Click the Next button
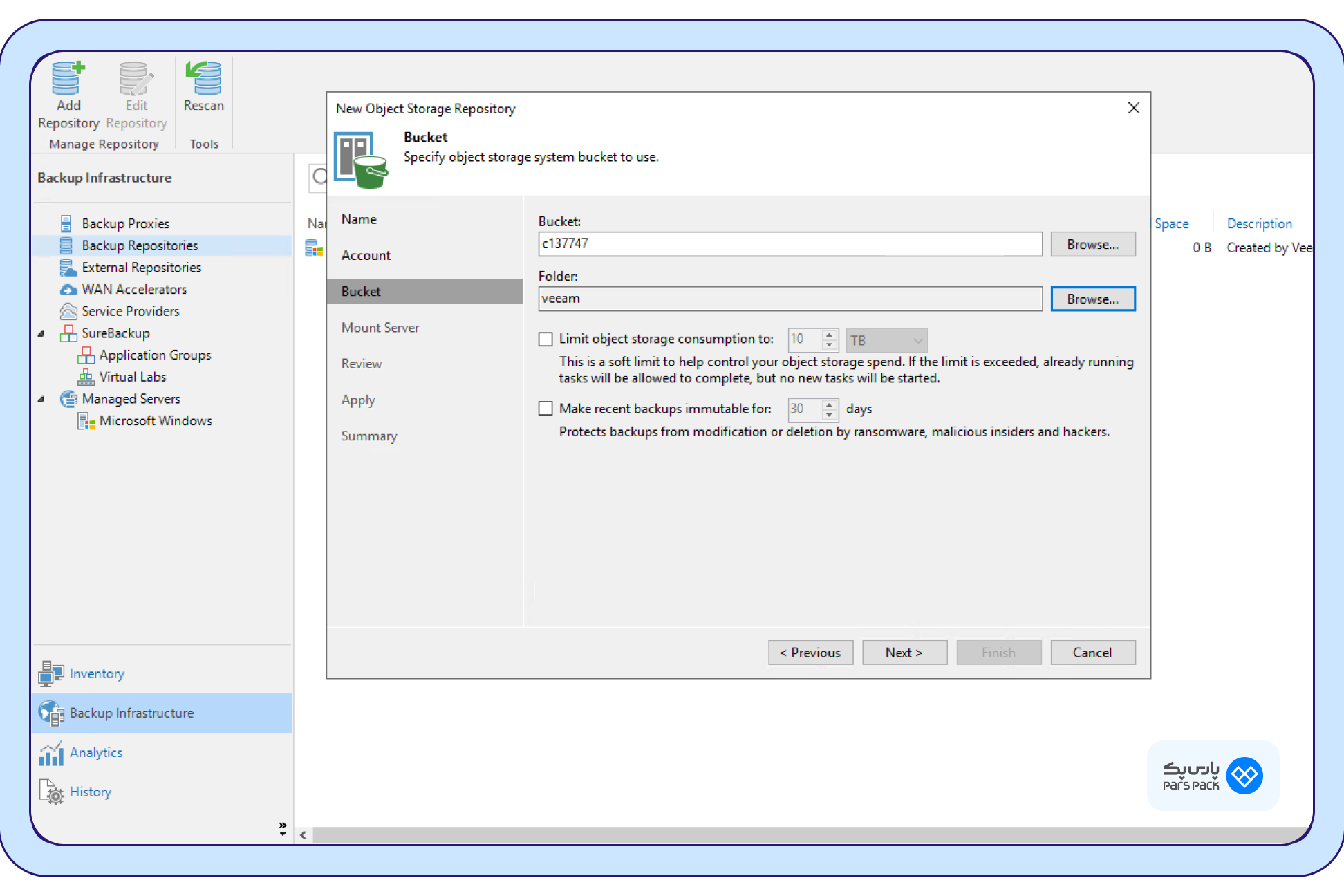This screenshot has height=896, width=1344. [904, 653]
